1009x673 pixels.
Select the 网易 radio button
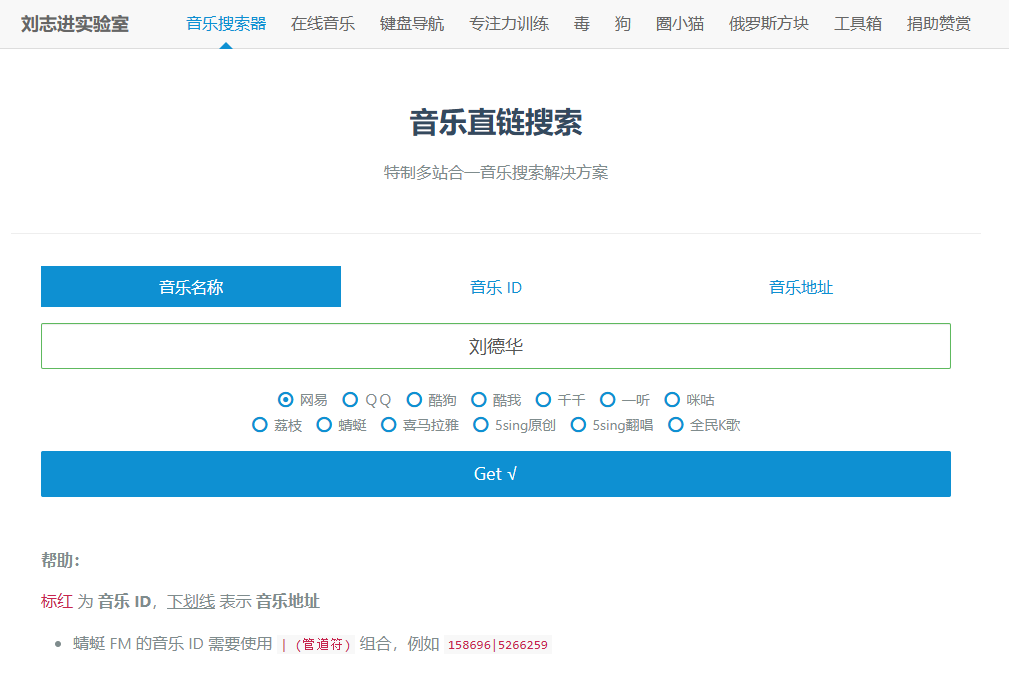pyautogui.click(x=286, y=400)
